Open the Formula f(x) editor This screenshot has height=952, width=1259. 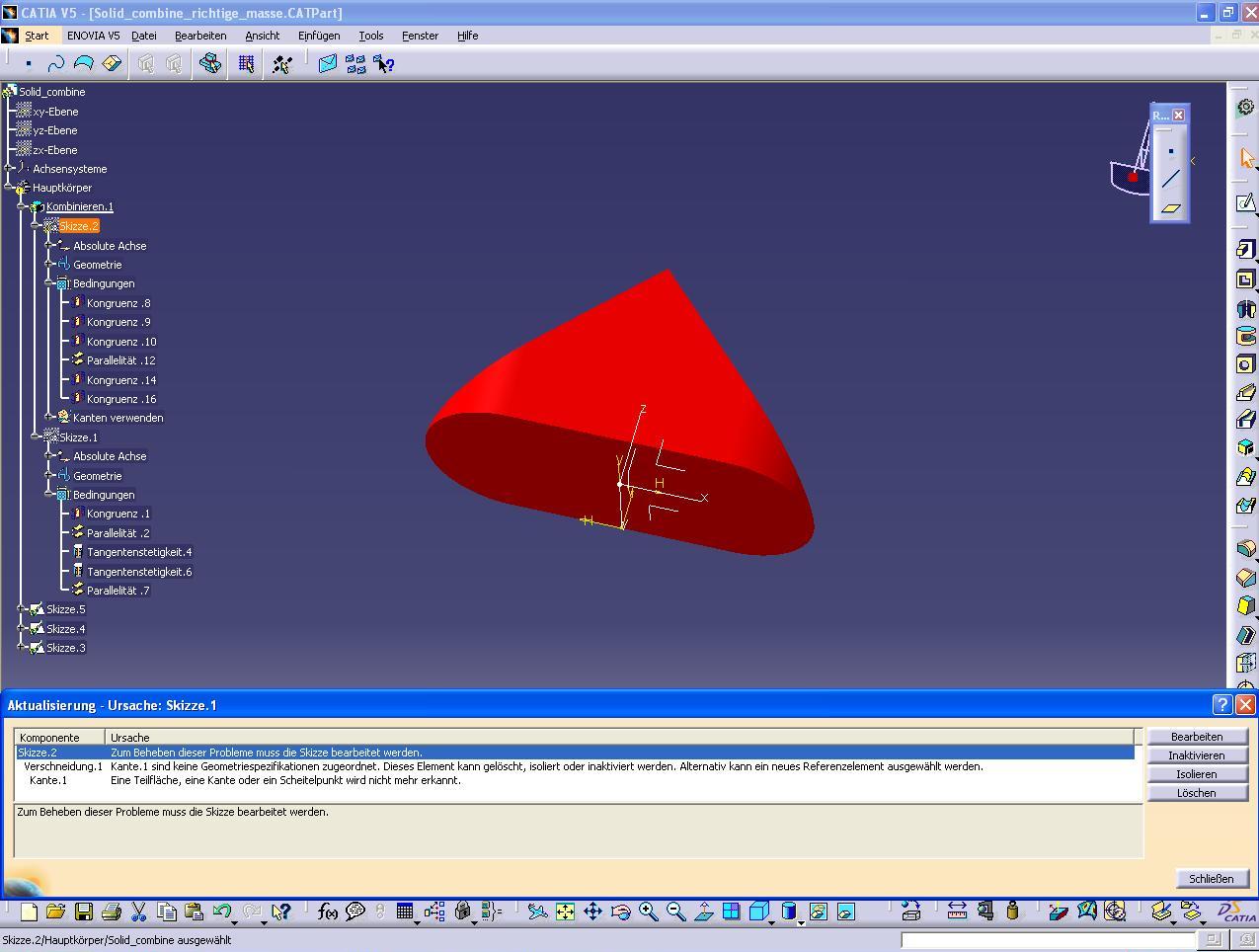click(x=328, y=912)
